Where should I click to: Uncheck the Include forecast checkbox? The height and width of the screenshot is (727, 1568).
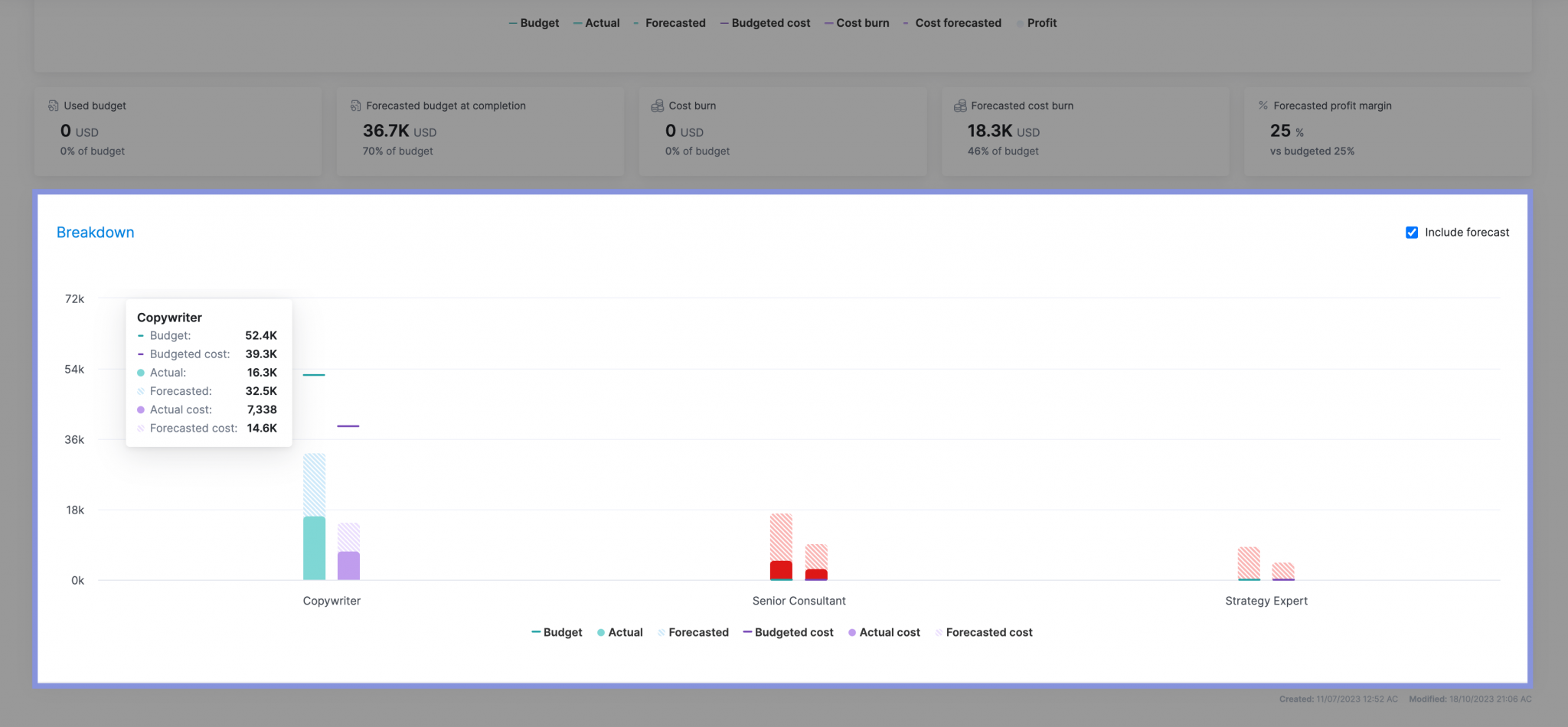click(x=1412, y=232)
